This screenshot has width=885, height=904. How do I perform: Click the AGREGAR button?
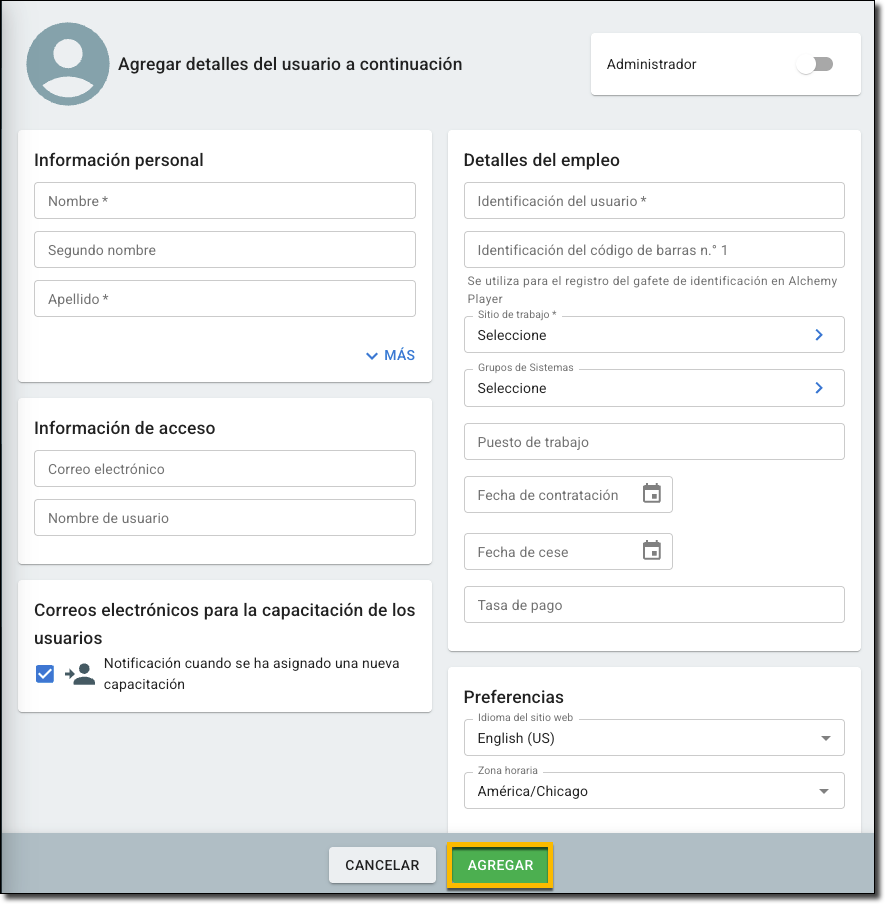coord(500,865)
